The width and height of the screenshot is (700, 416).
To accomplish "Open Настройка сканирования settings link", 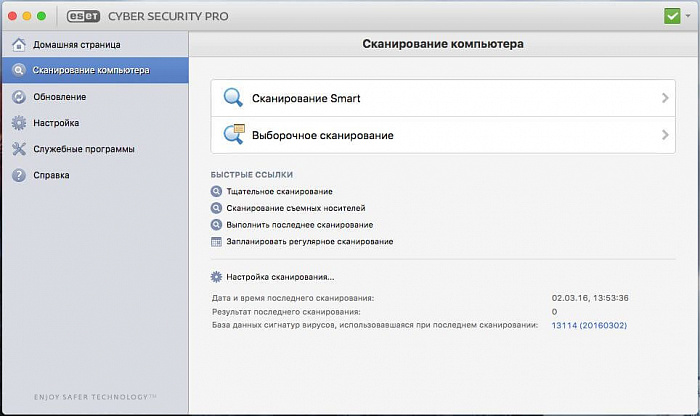I will click(280, 277).
